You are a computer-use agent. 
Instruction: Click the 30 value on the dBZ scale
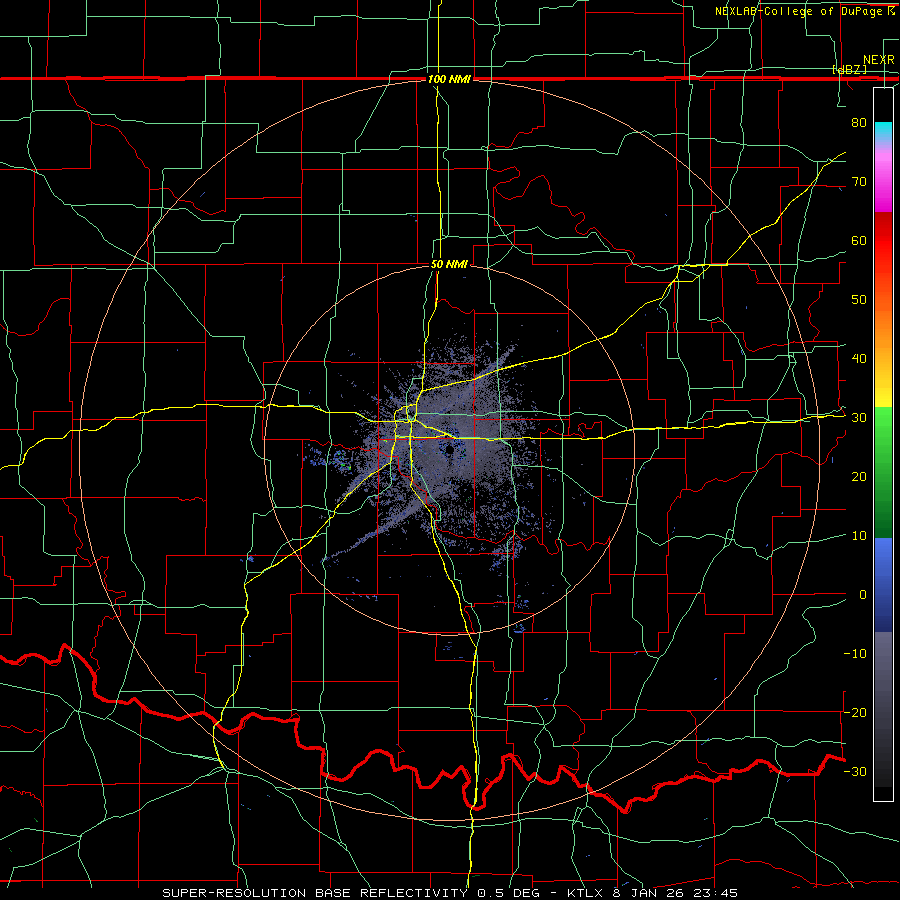point(859,417)
